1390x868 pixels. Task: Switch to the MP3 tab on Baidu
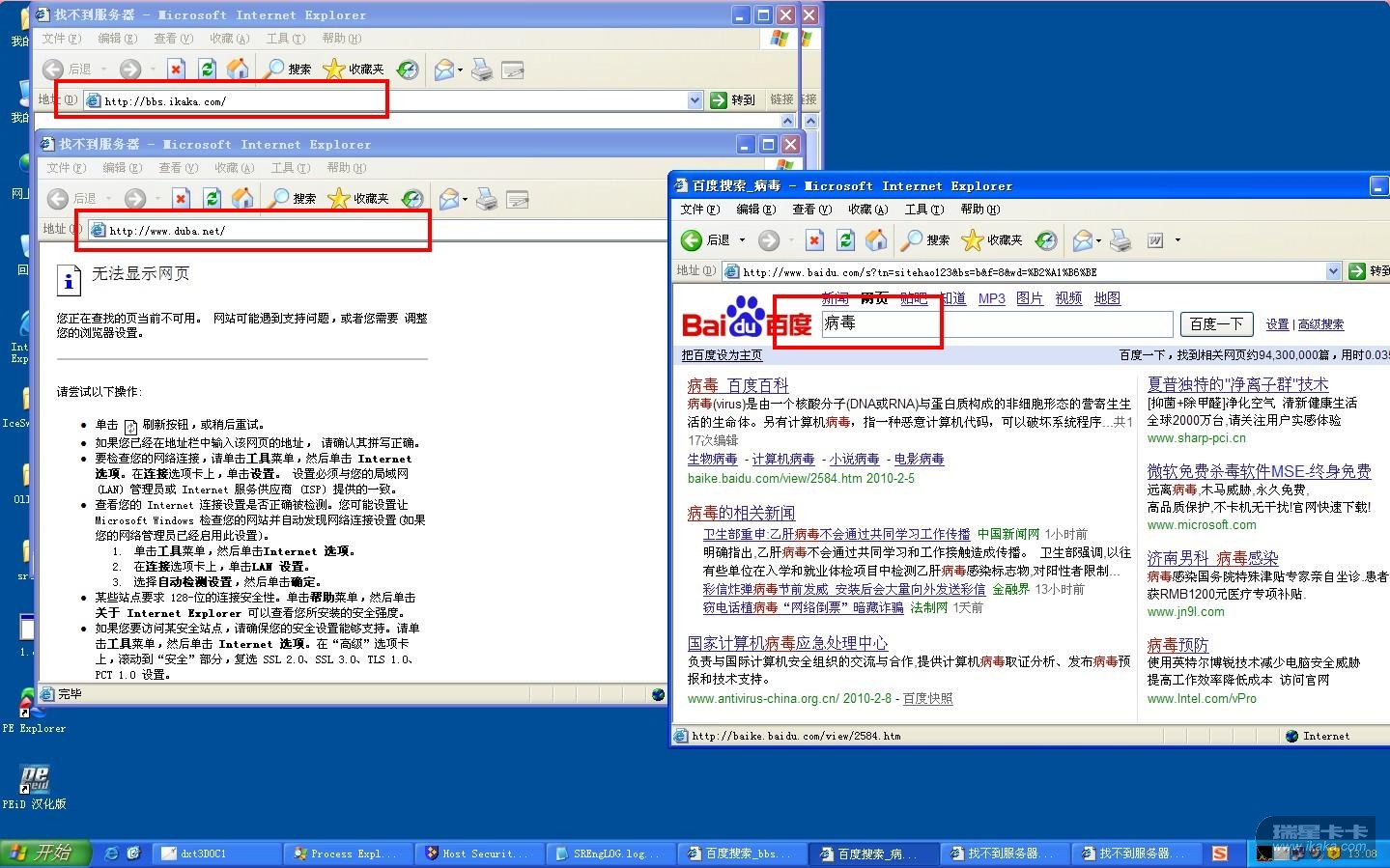coord(992,298)
